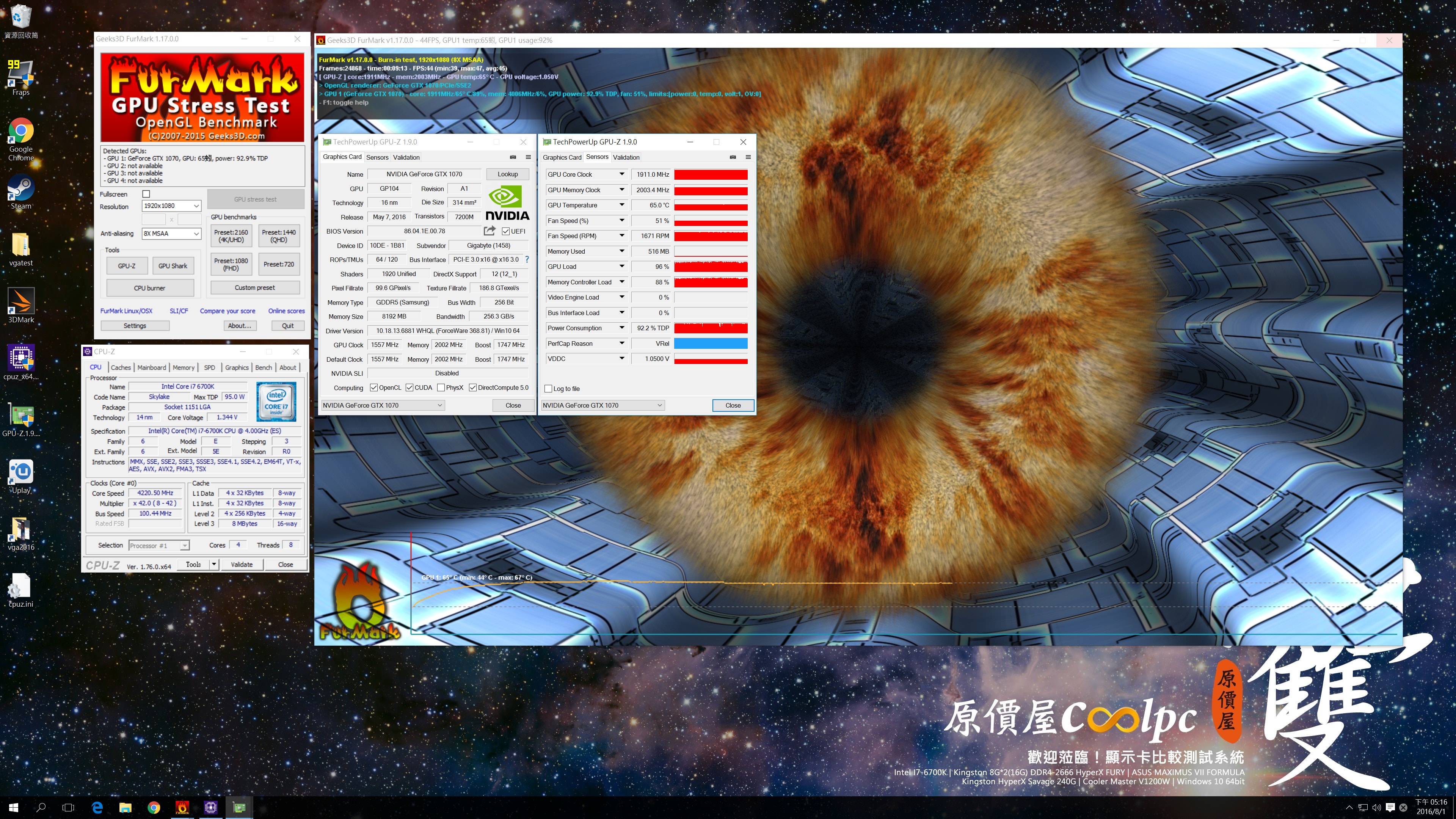Open the GPU-Z.1.9 desktop shortcut
This screenshot has height=819, width=1456.
[x=21, y=420]
